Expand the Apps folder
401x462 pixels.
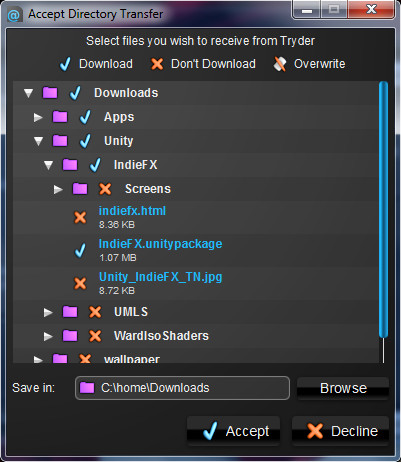(x=38, y=117)
